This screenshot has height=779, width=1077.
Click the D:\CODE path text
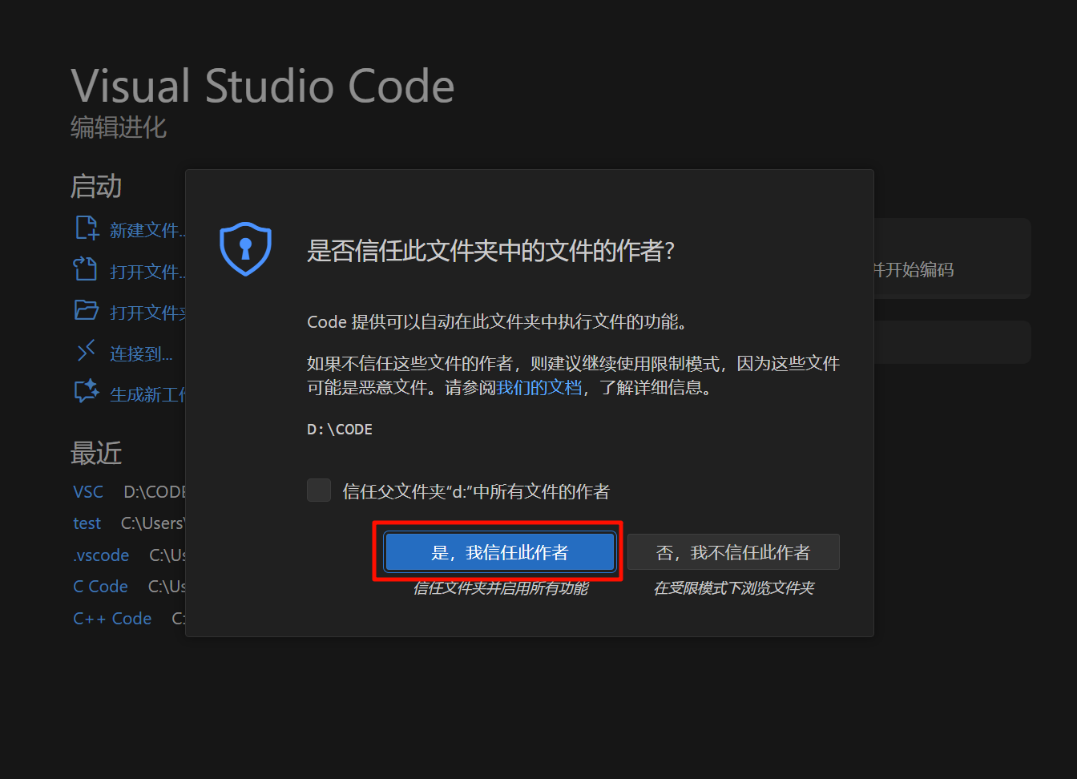pyautogui.click(x=339, y=429)
